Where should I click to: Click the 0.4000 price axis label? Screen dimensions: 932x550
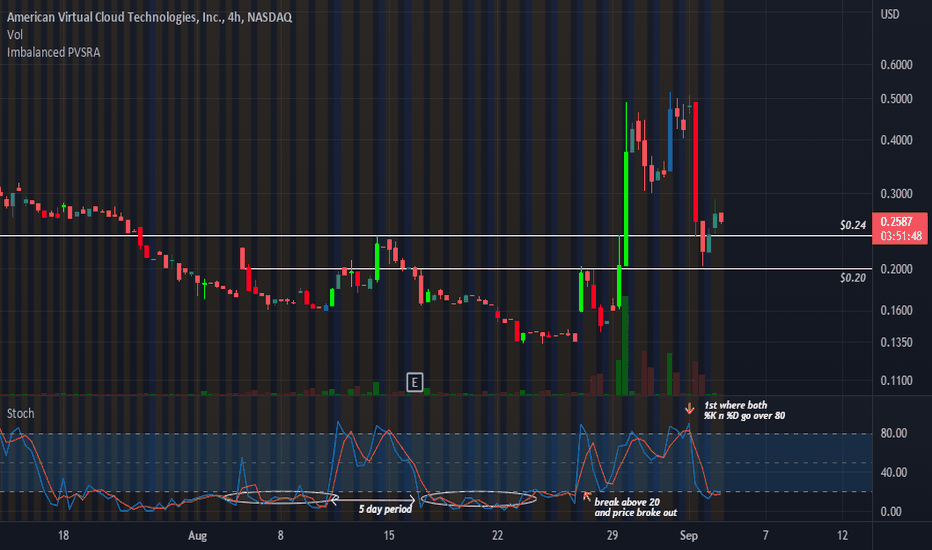point(896,140)
